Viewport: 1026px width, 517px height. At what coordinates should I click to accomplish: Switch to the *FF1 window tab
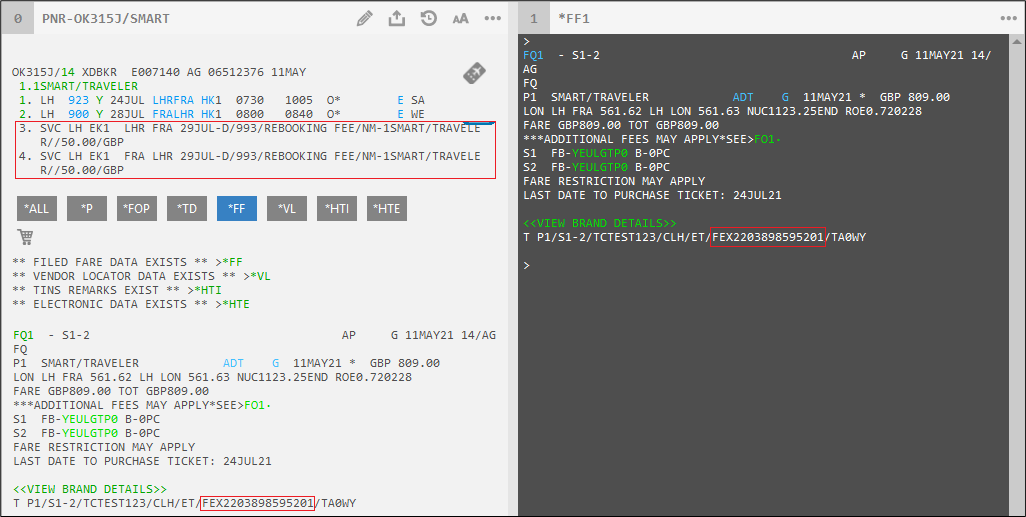pos(573,18)
